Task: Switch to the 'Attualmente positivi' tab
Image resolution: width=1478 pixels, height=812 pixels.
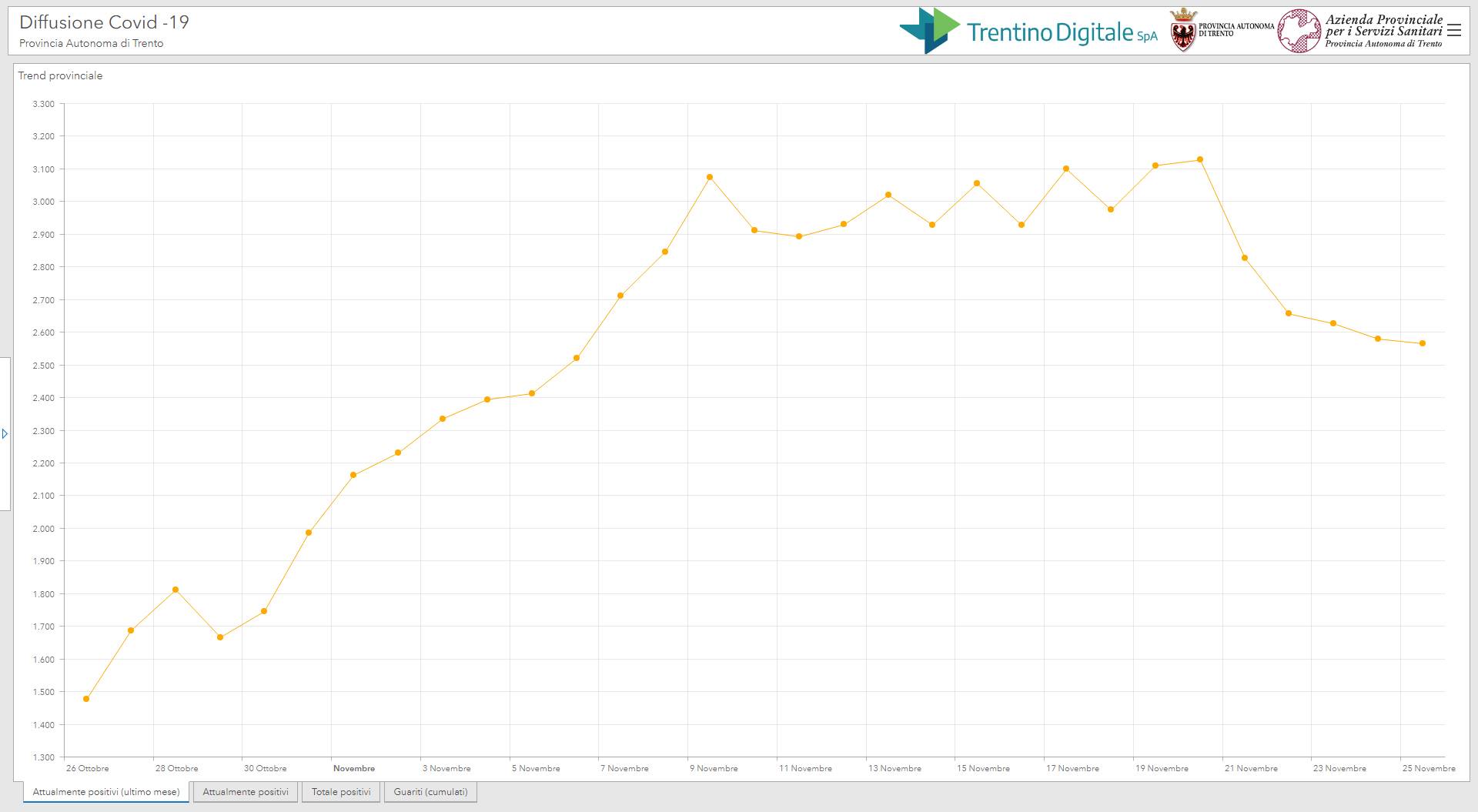Action: point(246,792)
